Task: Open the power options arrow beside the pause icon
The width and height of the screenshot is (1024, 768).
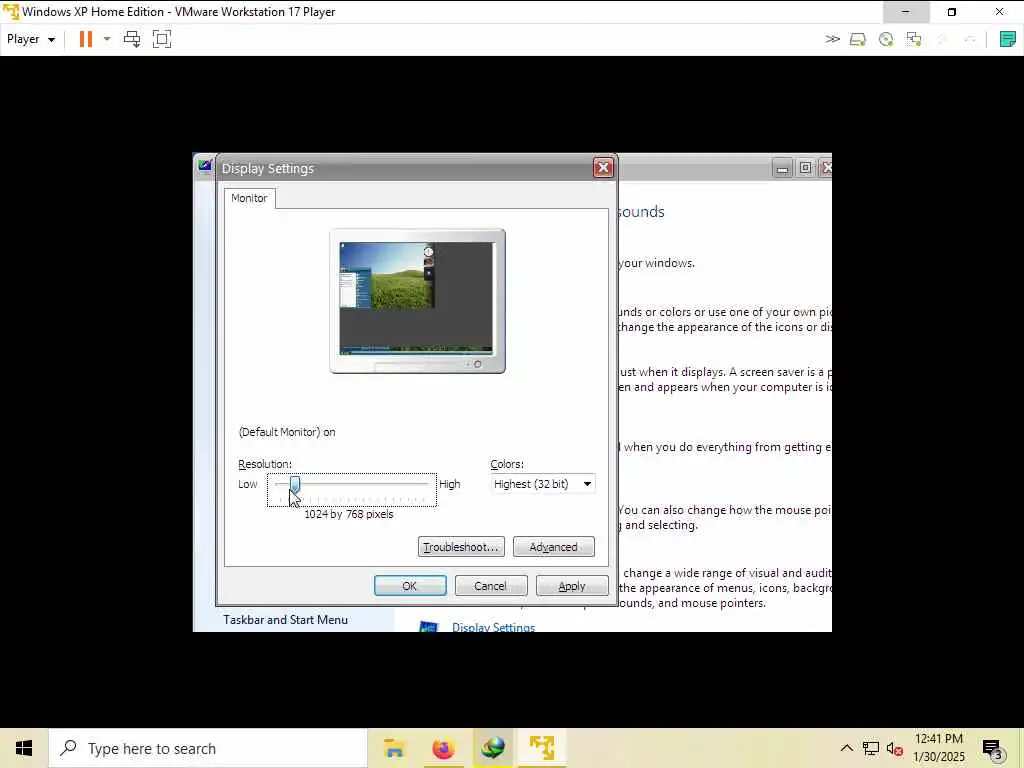Action: pos(107,39)
